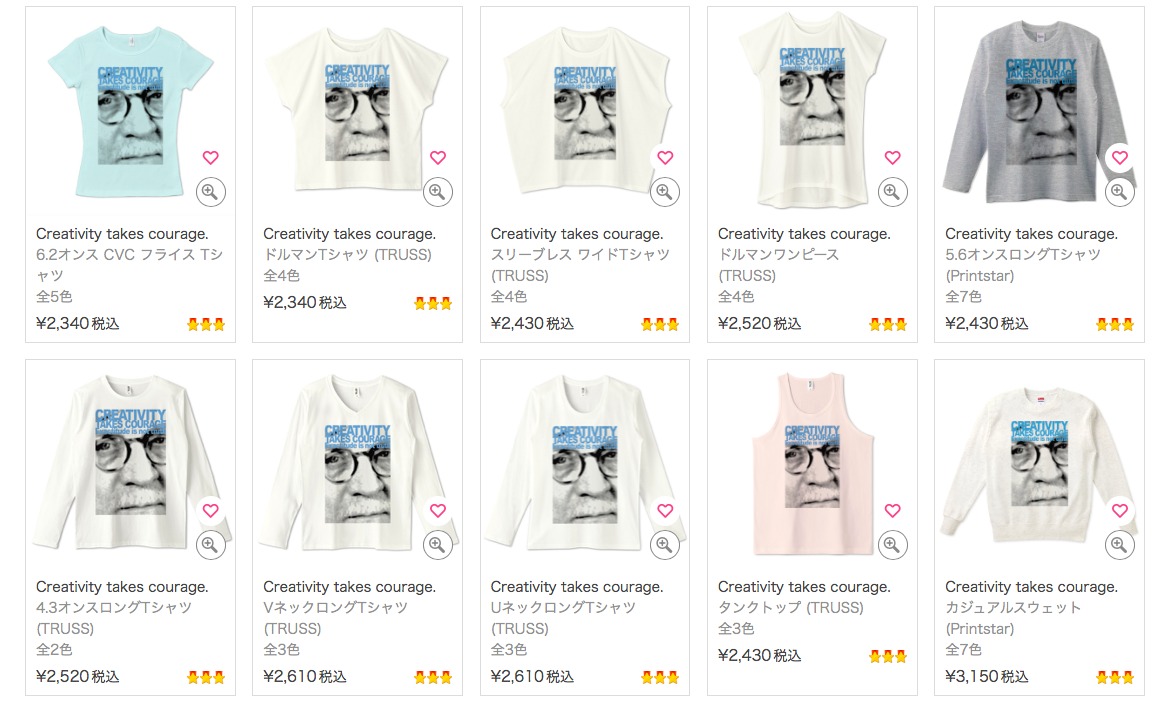
Task: Click heart icon on pink タンクトップ
Action: pos(892,511)
